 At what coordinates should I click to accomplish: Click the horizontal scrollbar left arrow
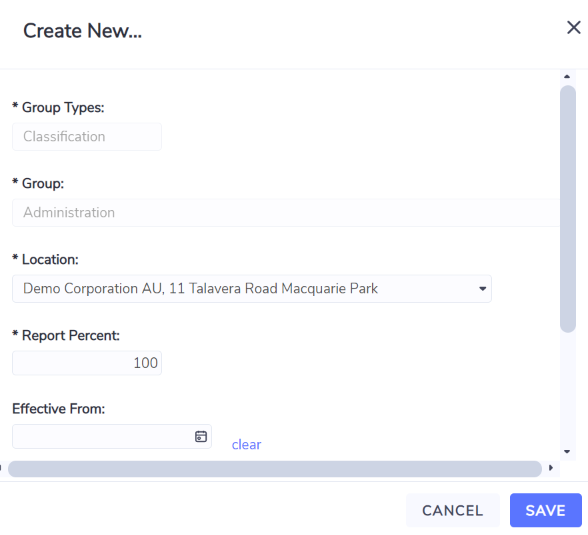point(1,468)
